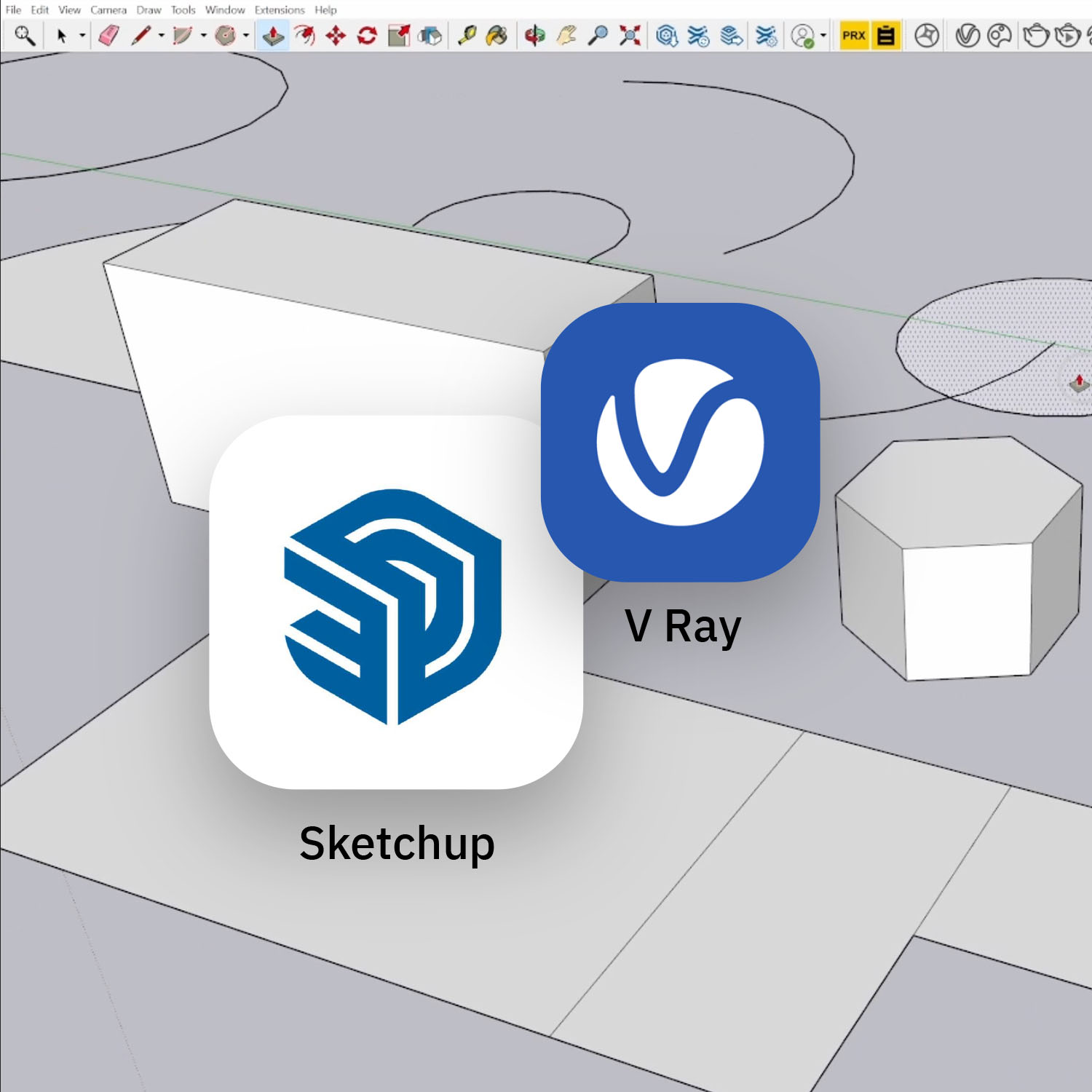
Task: Click the Search magnifier tool icon
Action: click(25, 35)
